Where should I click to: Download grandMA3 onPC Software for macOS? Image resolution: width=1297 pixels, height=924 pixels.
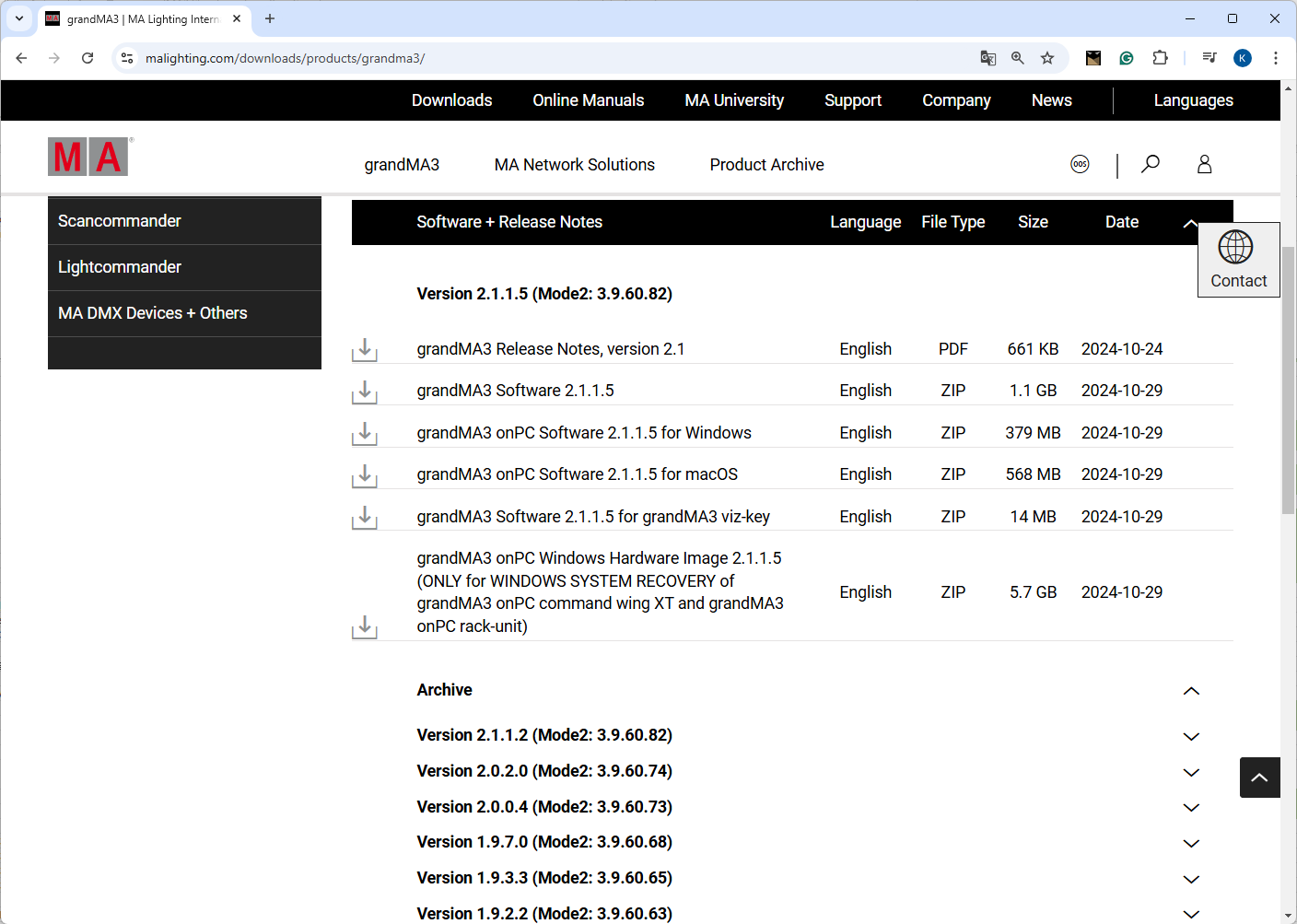point(365,475)
